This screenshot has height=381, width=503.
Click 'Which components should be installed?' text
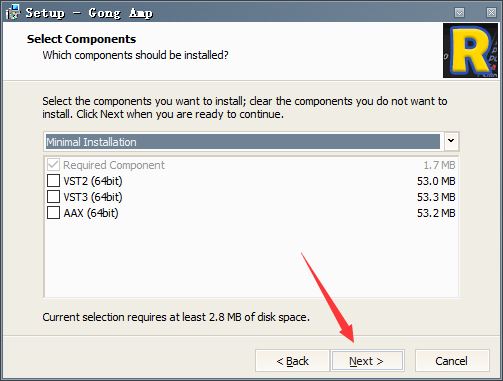[135, 55]
